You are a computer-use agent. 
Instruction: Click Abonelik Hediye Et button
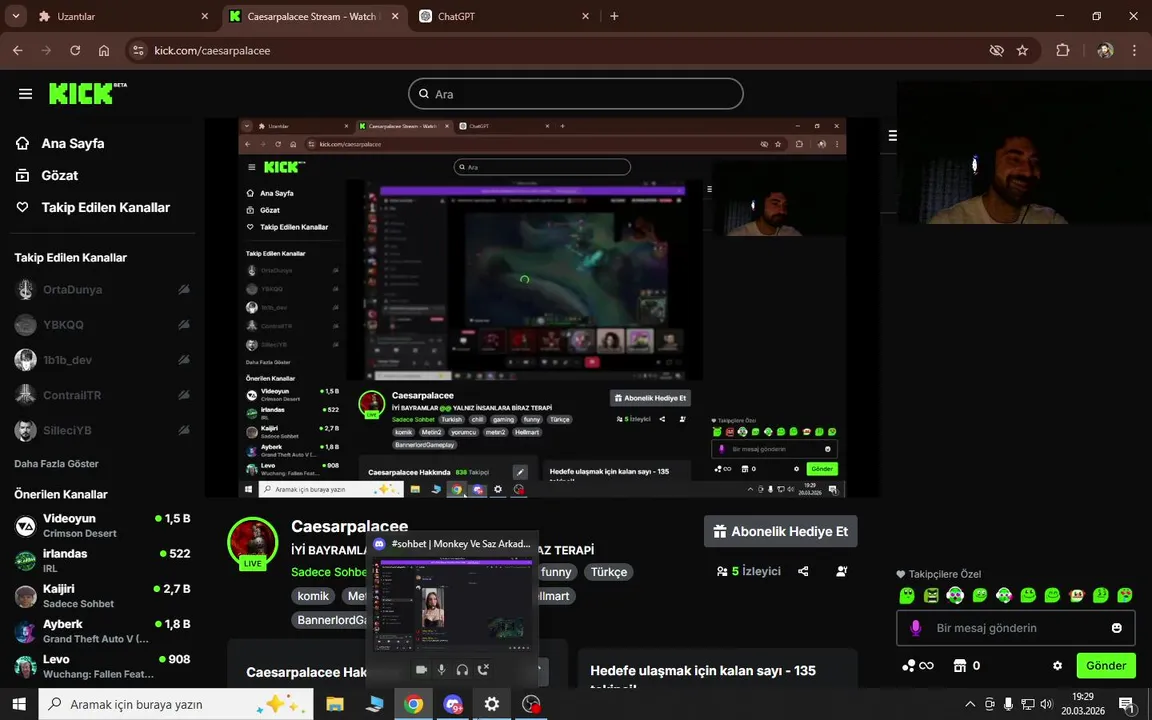(x=780, y=531)
